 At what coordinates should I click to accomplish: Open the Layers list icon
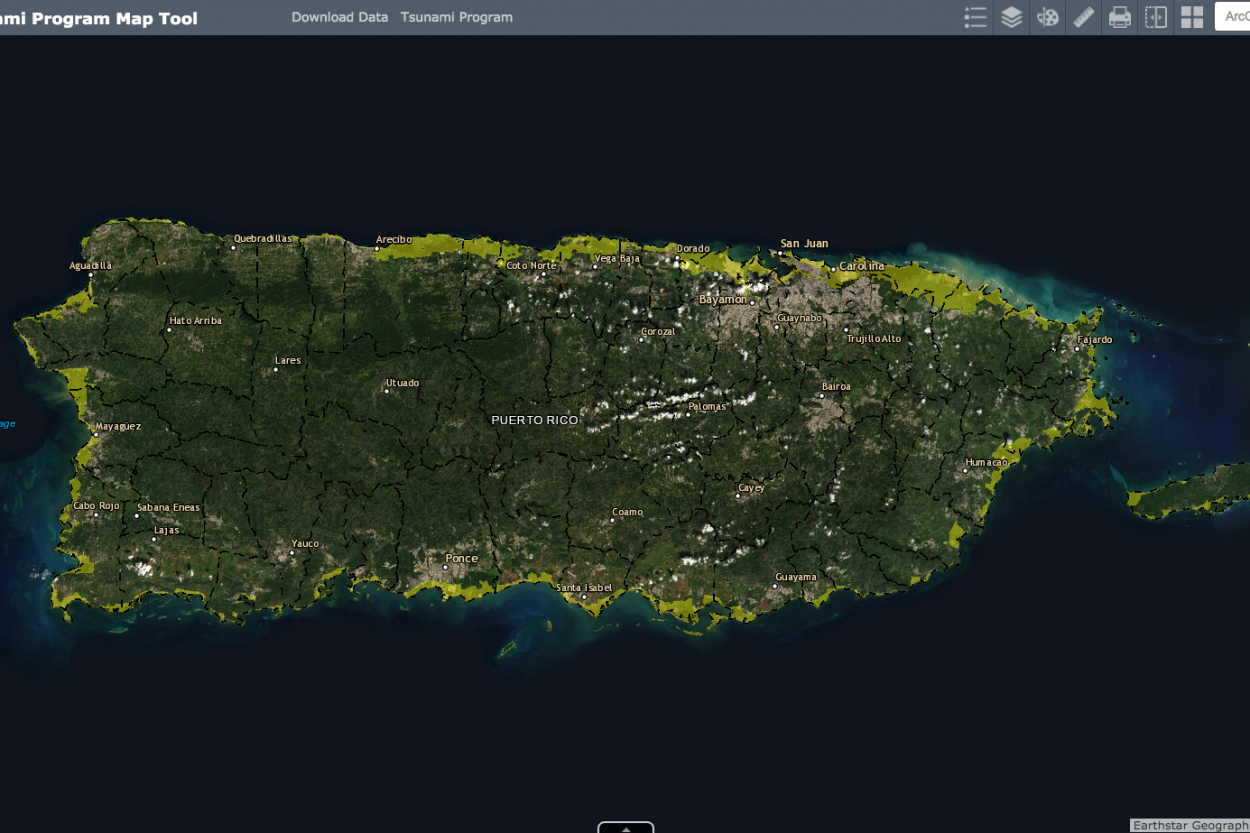(1011, 17)
